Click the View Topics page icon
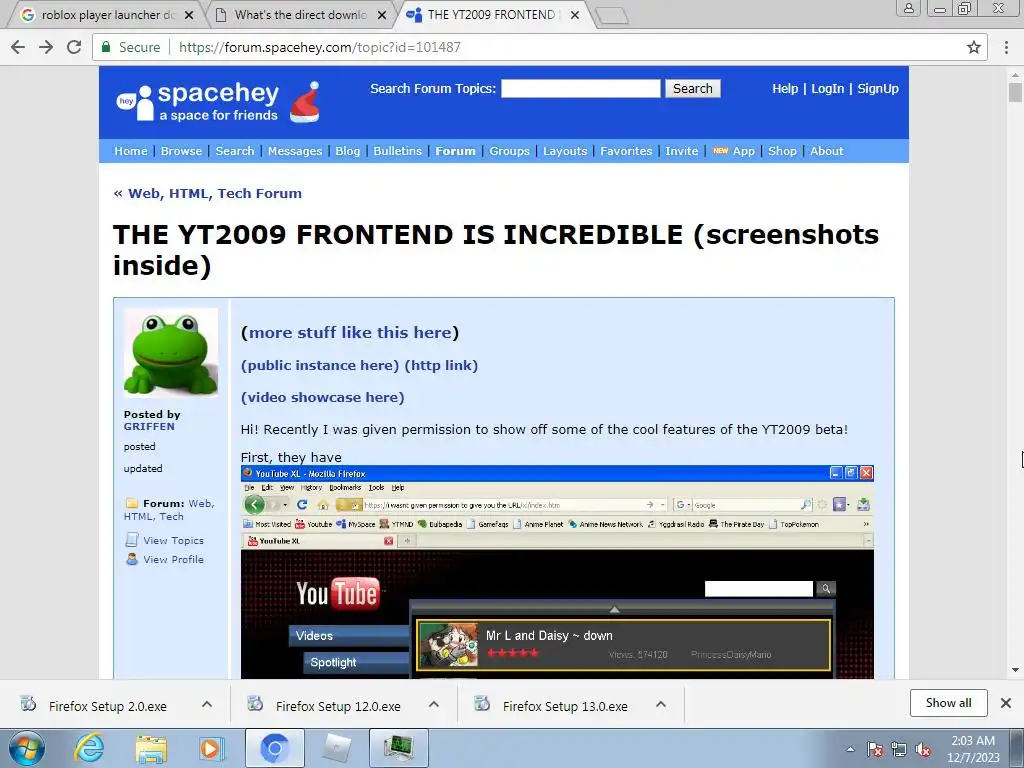1024x768 pixels. [131, 539]
